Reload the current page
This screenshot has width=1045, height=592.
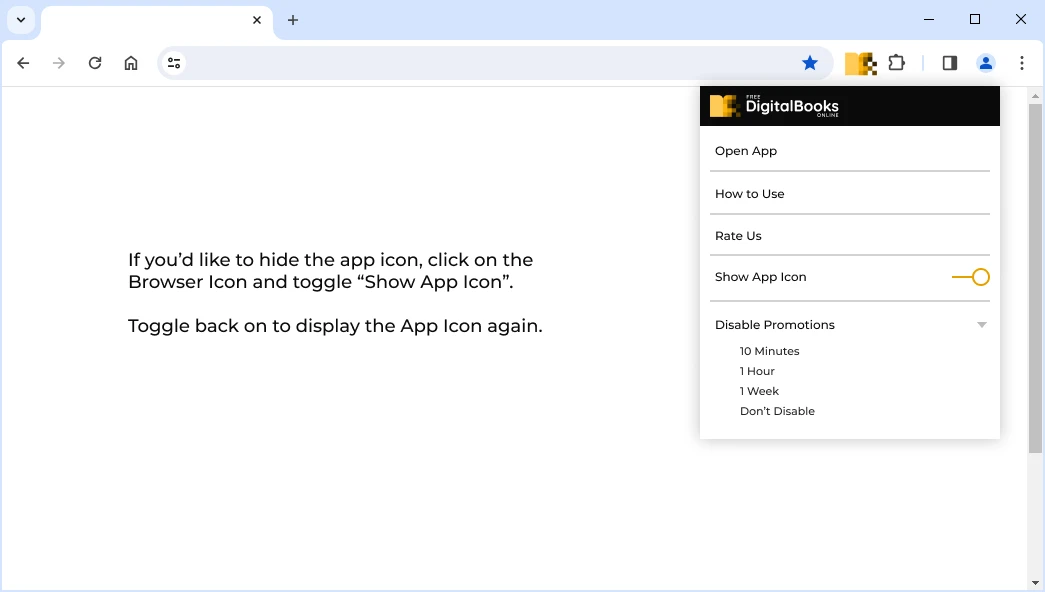(x=95, y=63)
